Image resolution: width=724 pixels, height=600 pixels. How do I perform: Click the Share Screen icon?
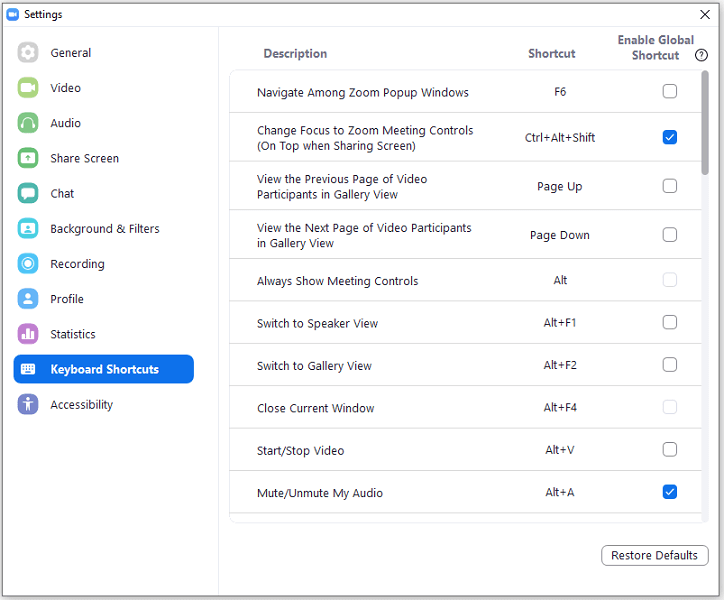[x=28, y=158]
